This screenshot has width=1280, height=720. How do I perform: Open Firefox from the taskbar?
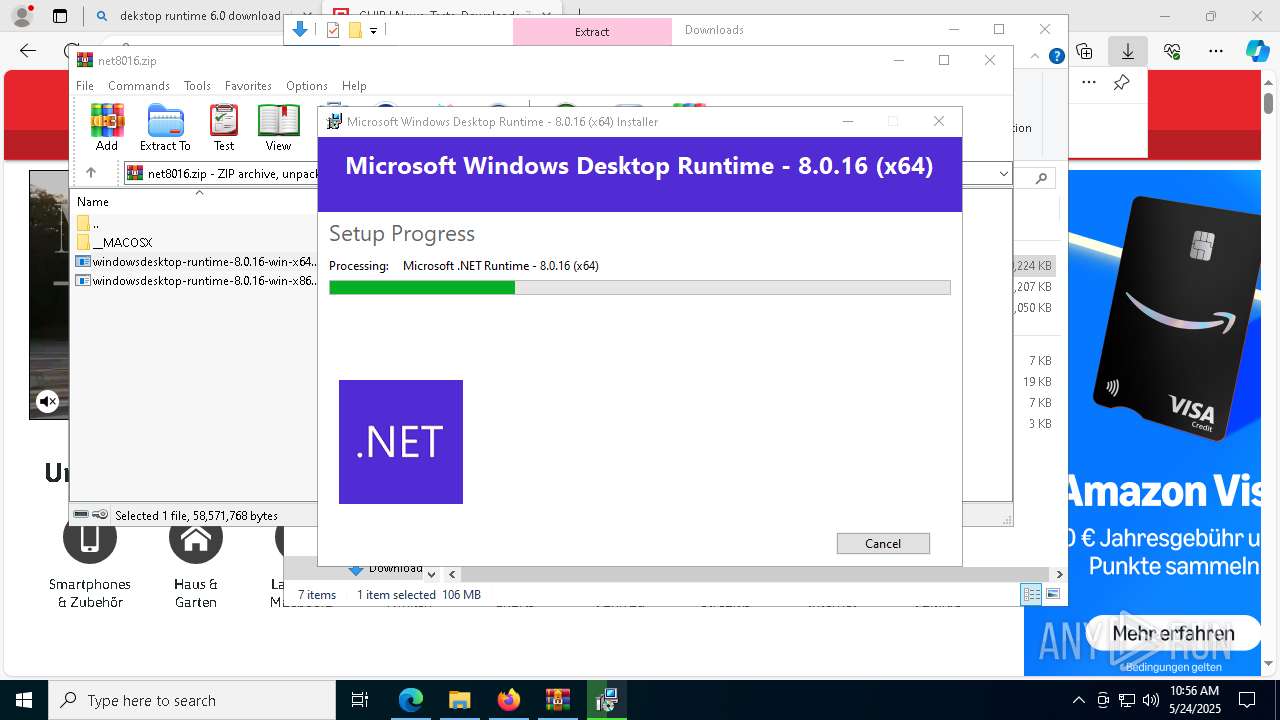point(509,700)
